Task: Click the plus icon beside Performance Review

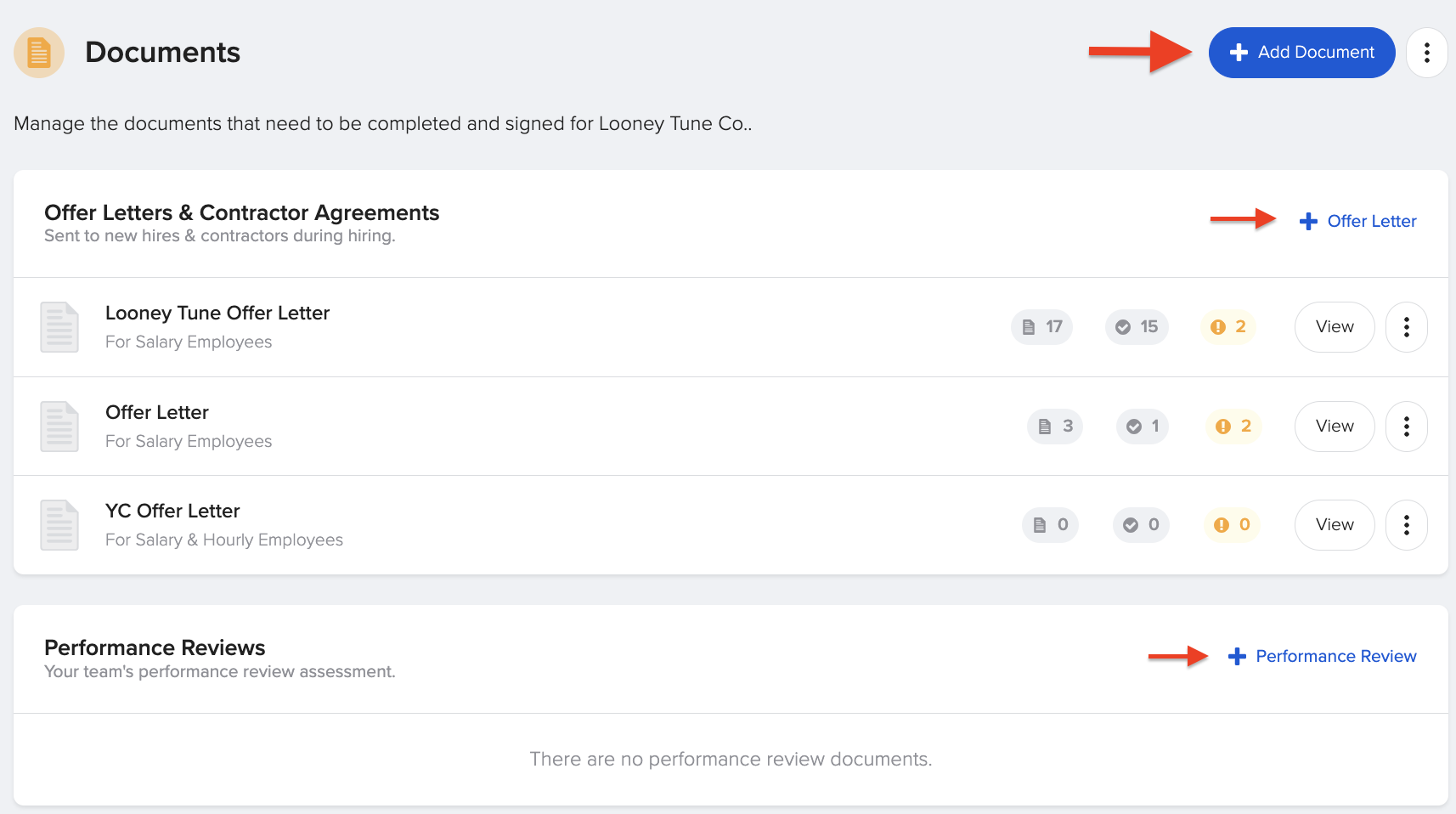Action: [1237, 656]
